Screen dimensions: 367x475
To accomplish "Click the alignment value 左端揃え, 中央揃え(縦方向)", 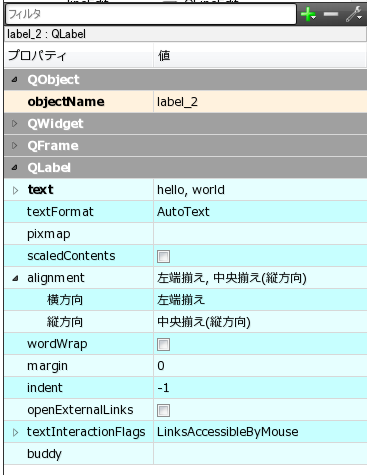I will click(232, 278).
